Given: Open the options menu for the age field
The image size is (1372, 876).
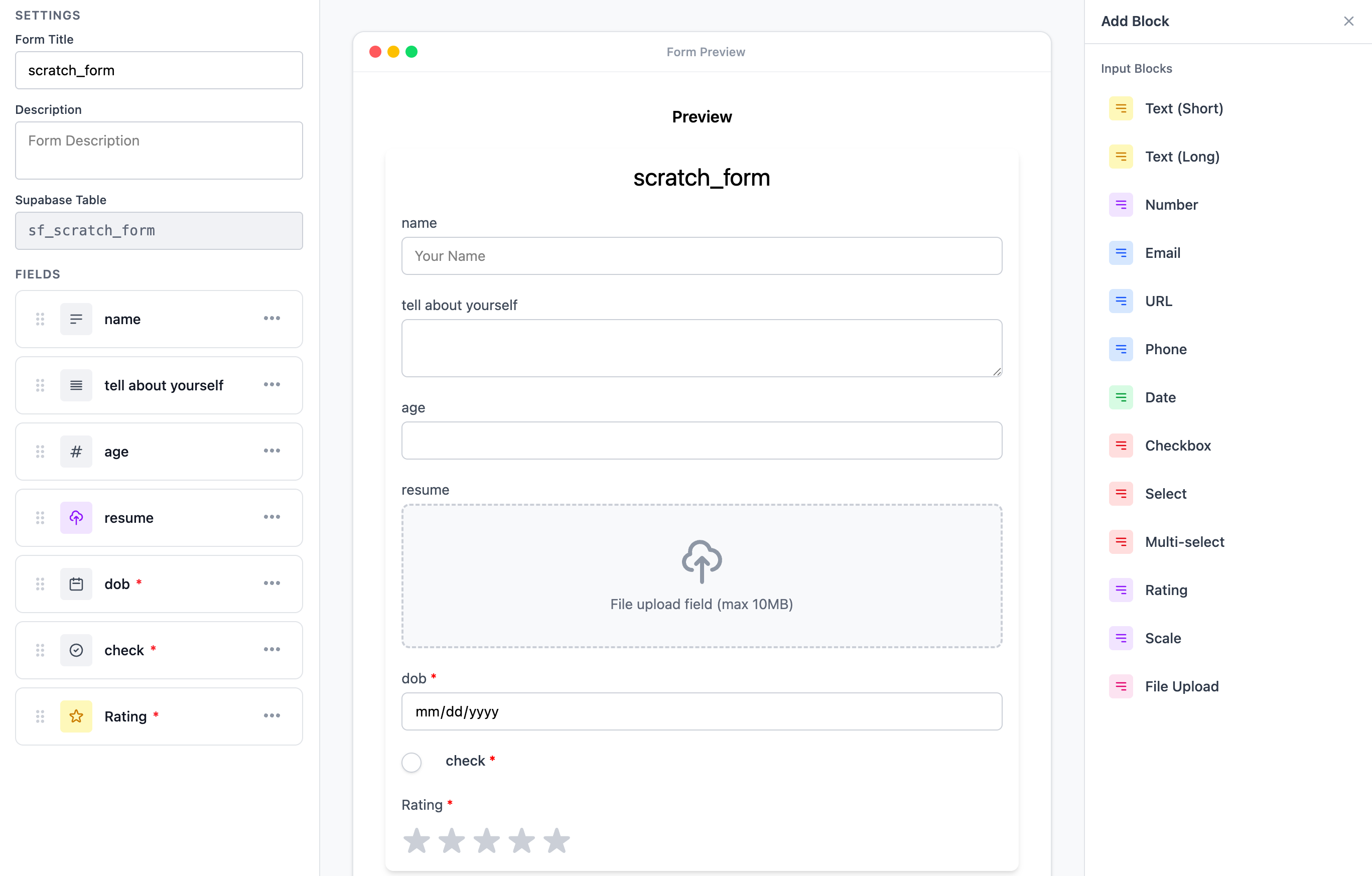Looking at the screenshot, I should 272,451.
